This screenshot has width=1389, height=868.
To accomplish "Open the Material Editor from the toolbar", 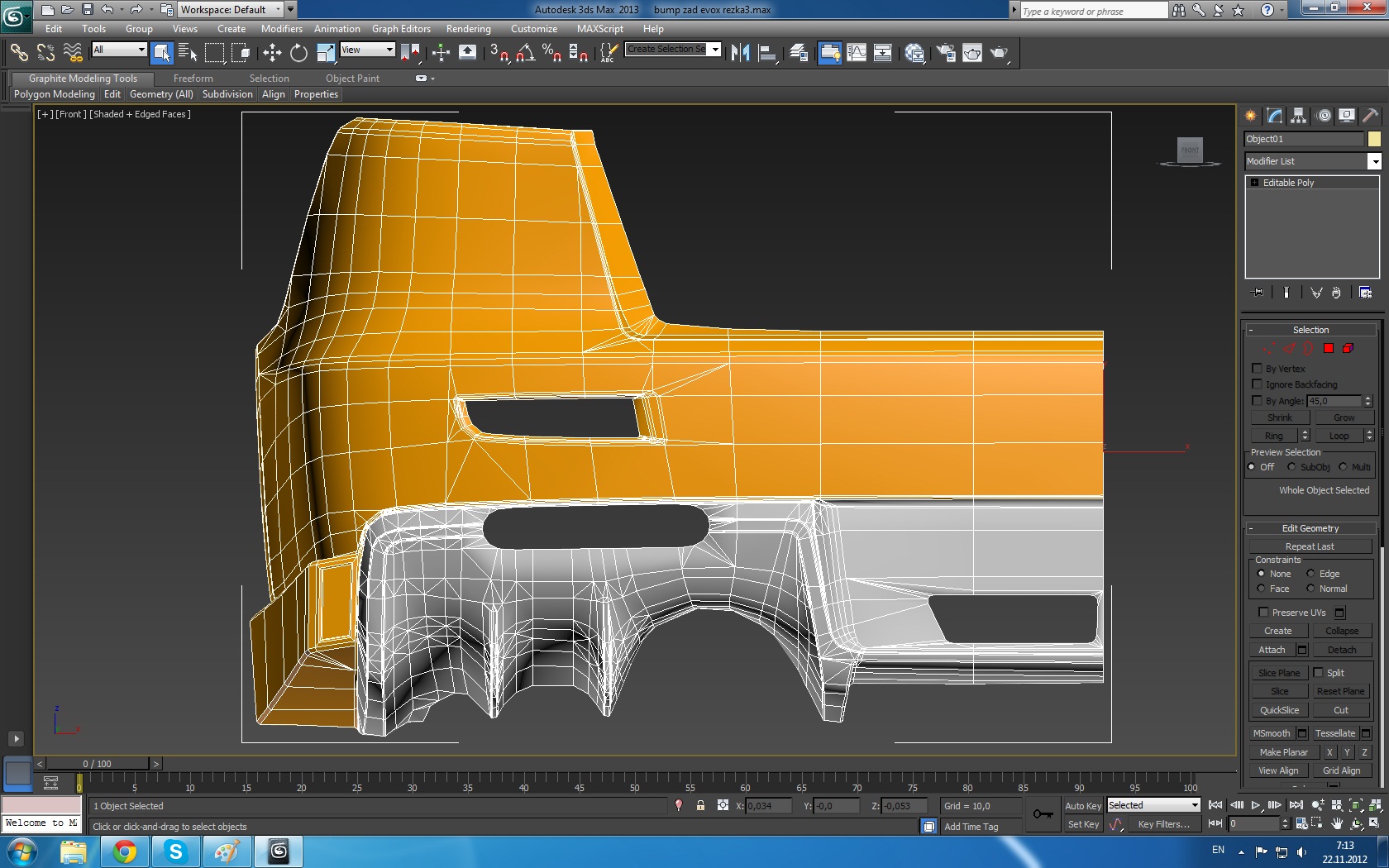I will 914,53.
